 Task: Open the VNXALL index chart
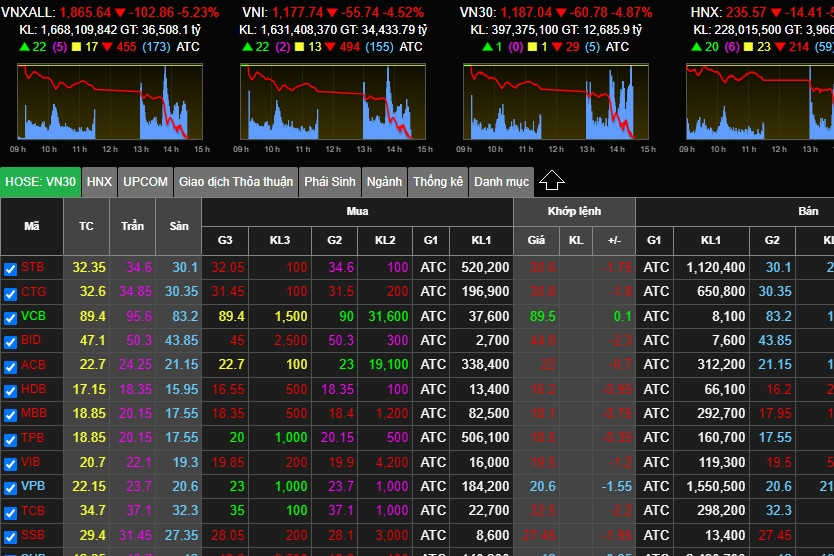click(110, 102)
